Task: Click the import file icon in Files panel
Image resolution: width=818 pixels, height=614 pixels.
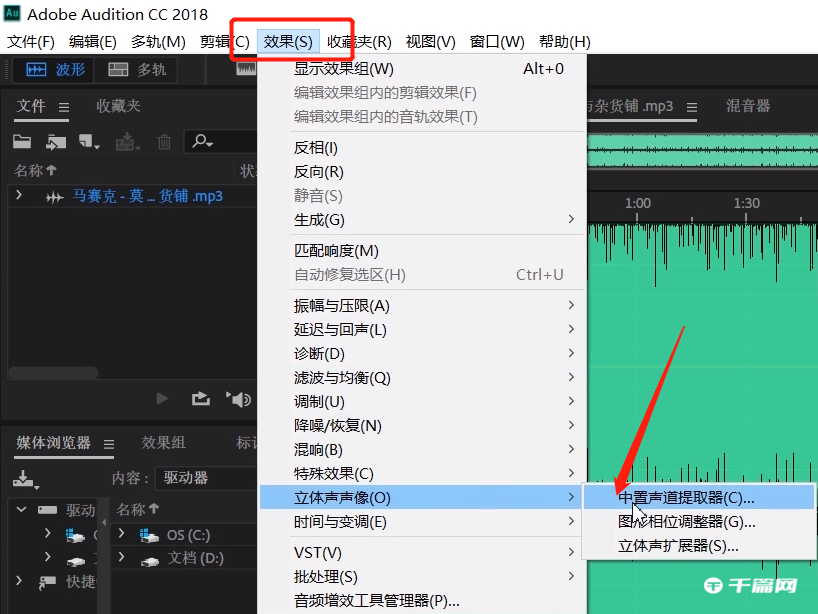Action: click(54, 142)
